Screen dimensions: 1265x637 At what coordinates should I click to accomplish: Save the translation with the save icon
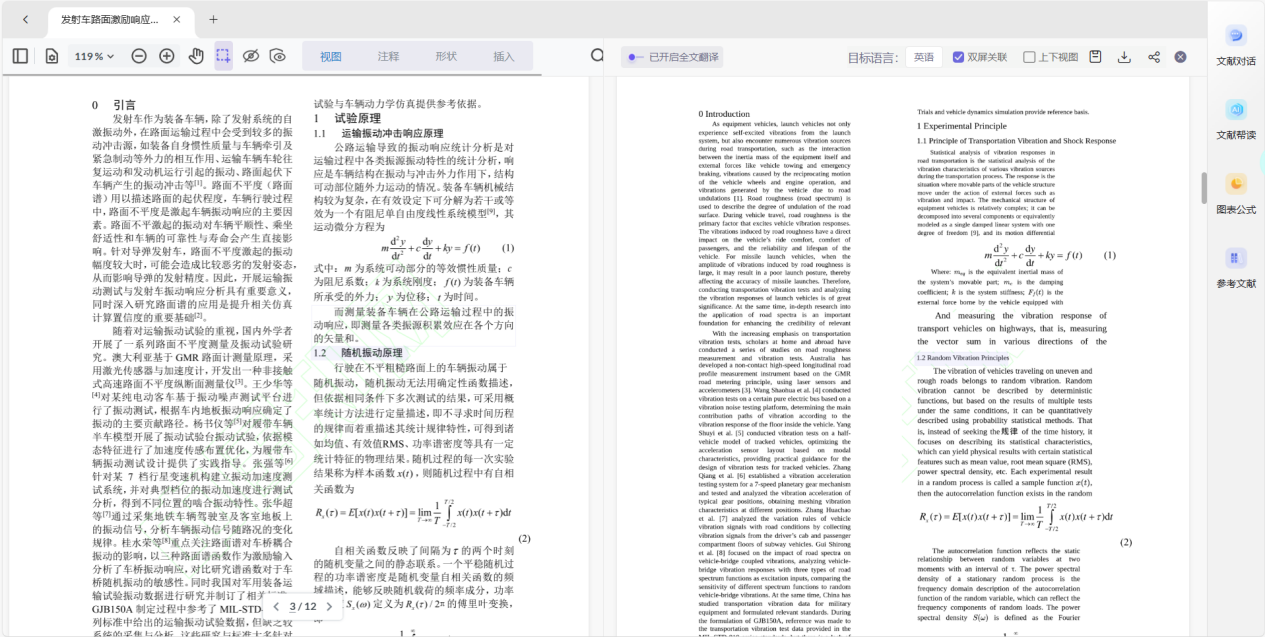pyautogui.click(x=1096, y=57)
